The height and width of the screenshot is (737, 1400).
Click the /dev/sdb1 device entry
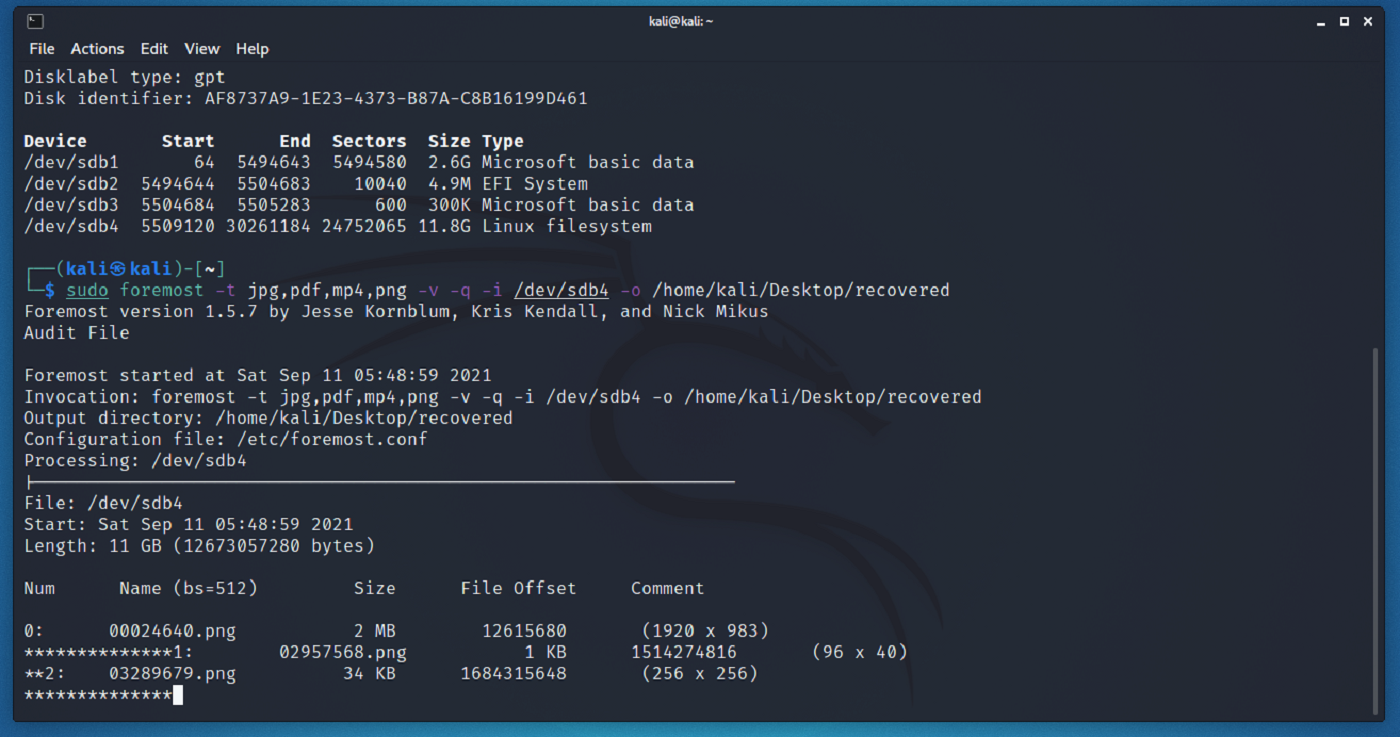pos(69,161)
